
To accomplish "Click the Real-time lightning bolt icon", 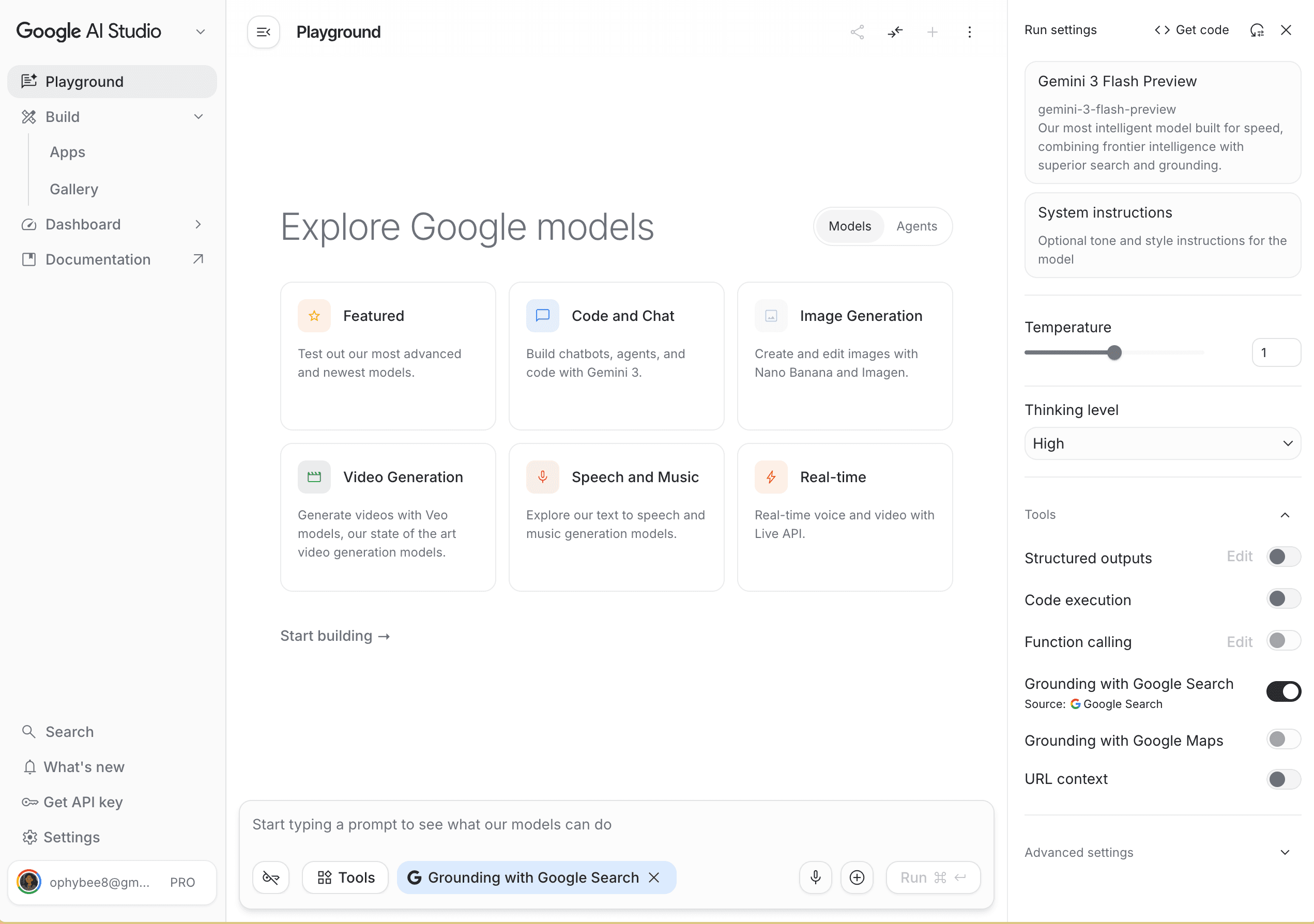I will click(x=771, y=477).
